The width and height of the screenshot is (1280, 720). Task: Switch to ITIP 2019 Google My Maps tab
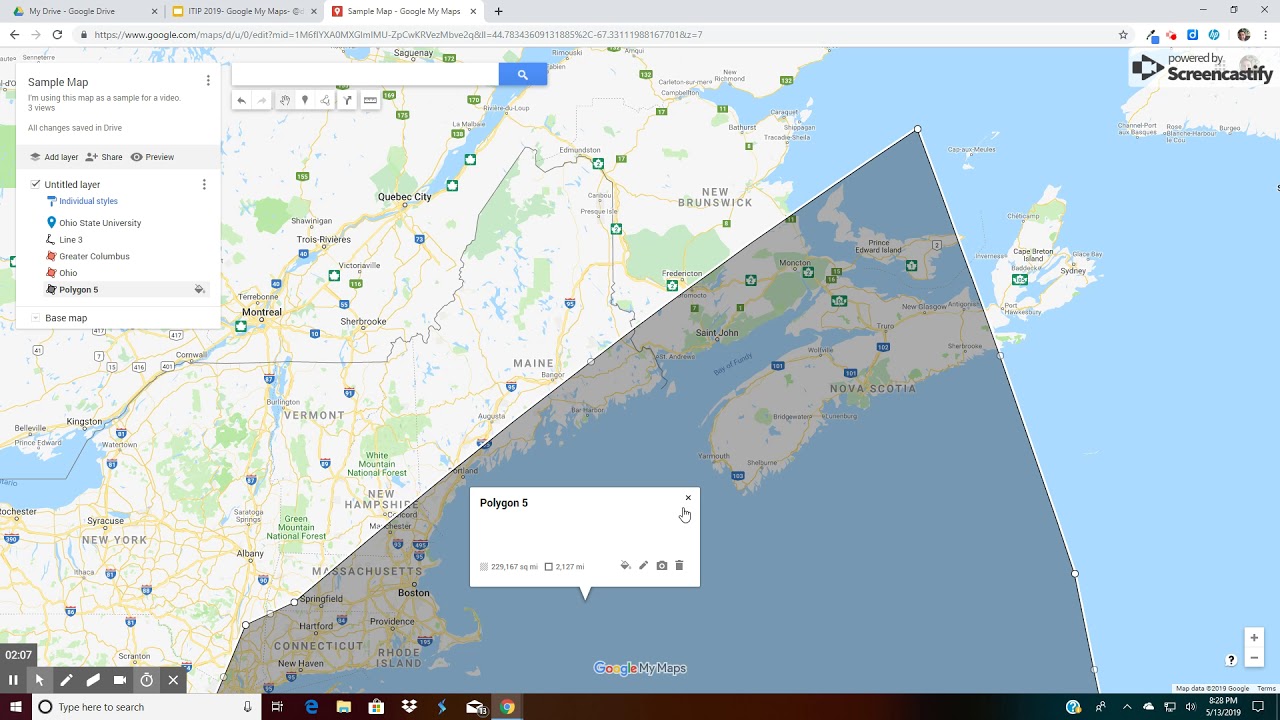242,11
